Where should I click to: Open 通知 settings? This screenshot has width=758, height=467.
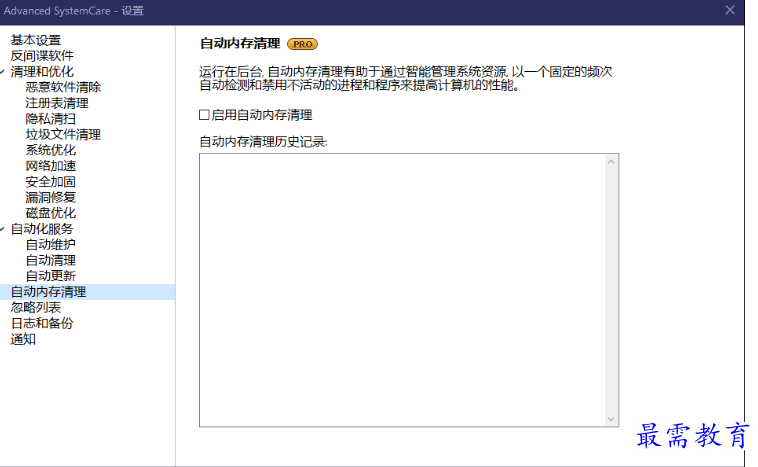pyautogui.click(x=23, y=339)
